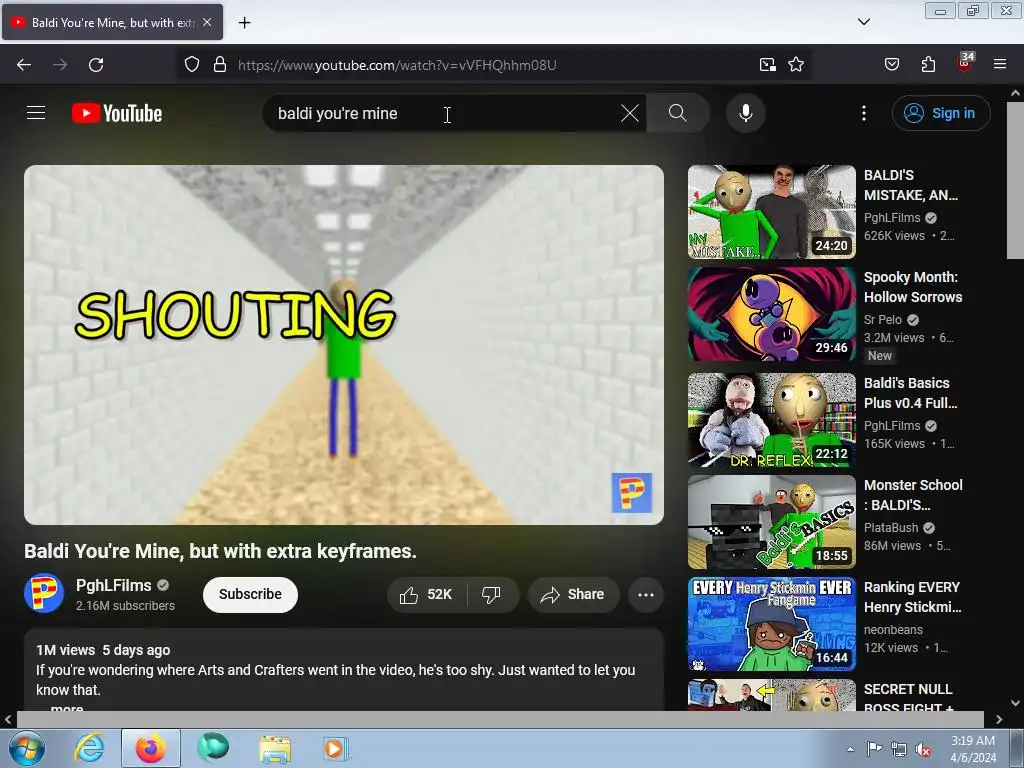Viewport: 1024px width, 768px height.
Task: Open the Sr Pelo channel name
Action: click(882, 319)
